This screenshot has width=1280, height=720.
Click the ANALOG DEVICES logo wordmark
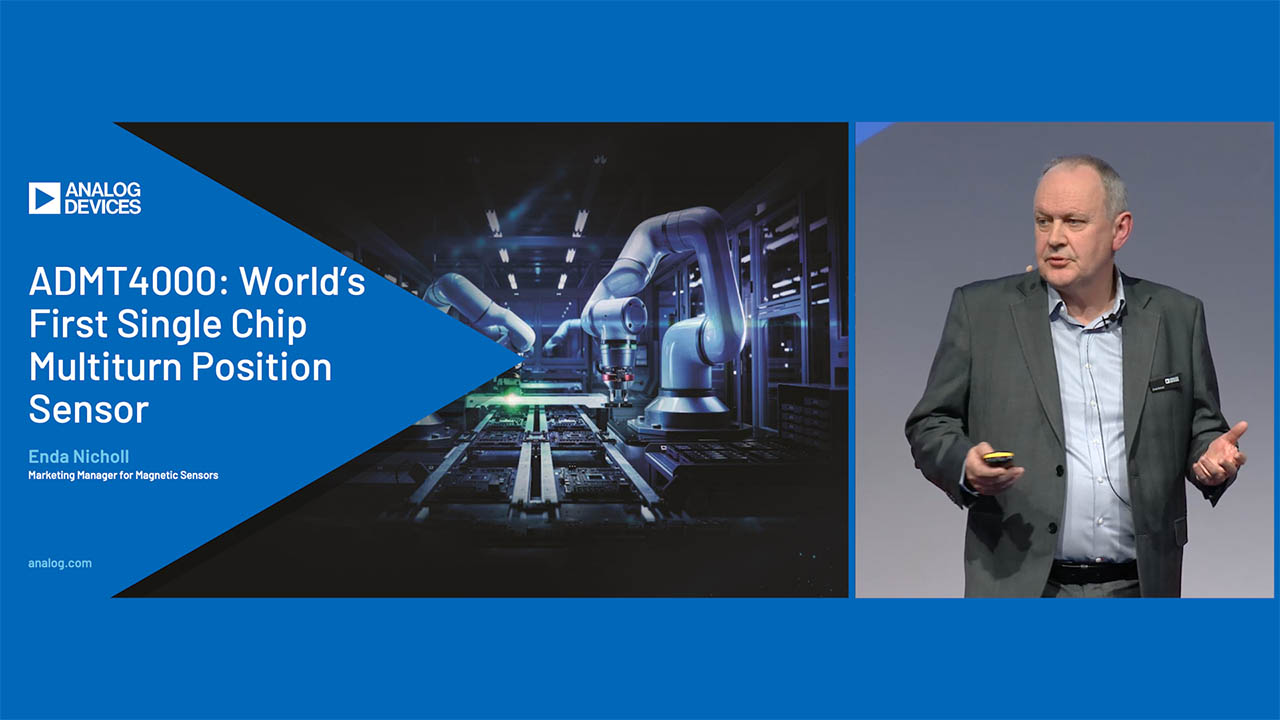(x=102, y=198)
